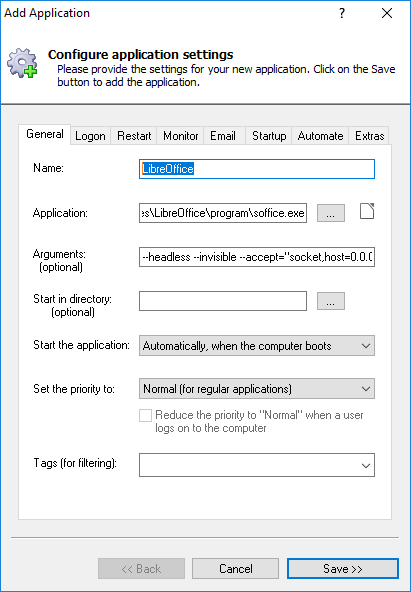
Task: Click the Save button
Action: coord(343,569)
